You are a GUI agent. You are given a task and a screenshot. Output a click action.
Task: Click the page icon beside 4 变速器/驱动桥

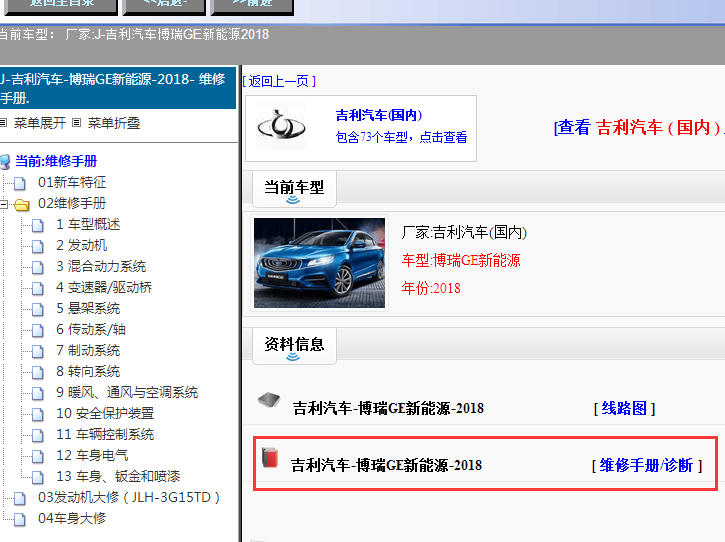pos(37,288)
